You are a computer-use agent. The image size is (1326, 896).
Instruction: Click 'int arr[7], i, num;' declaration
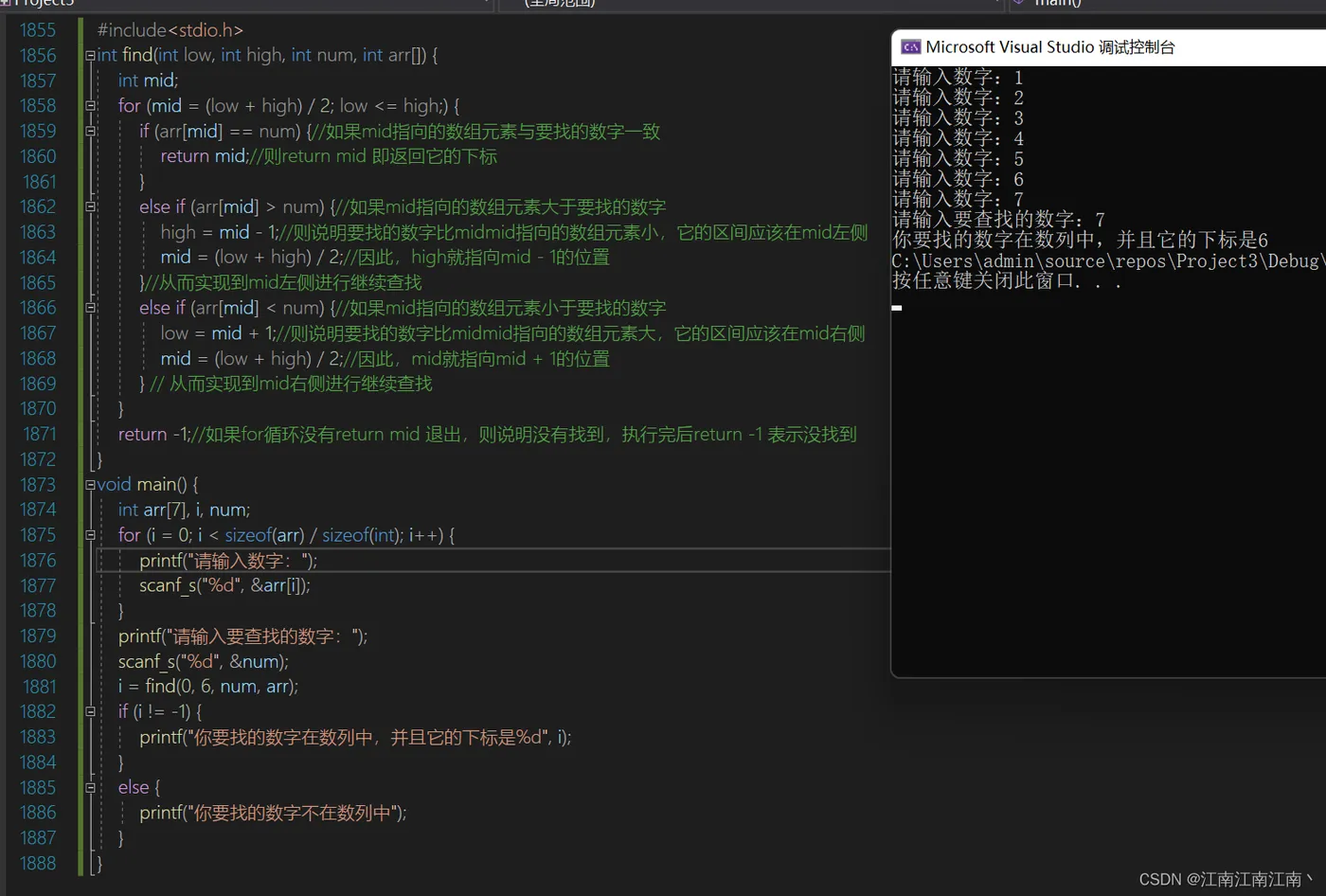[x=185, y=511]
